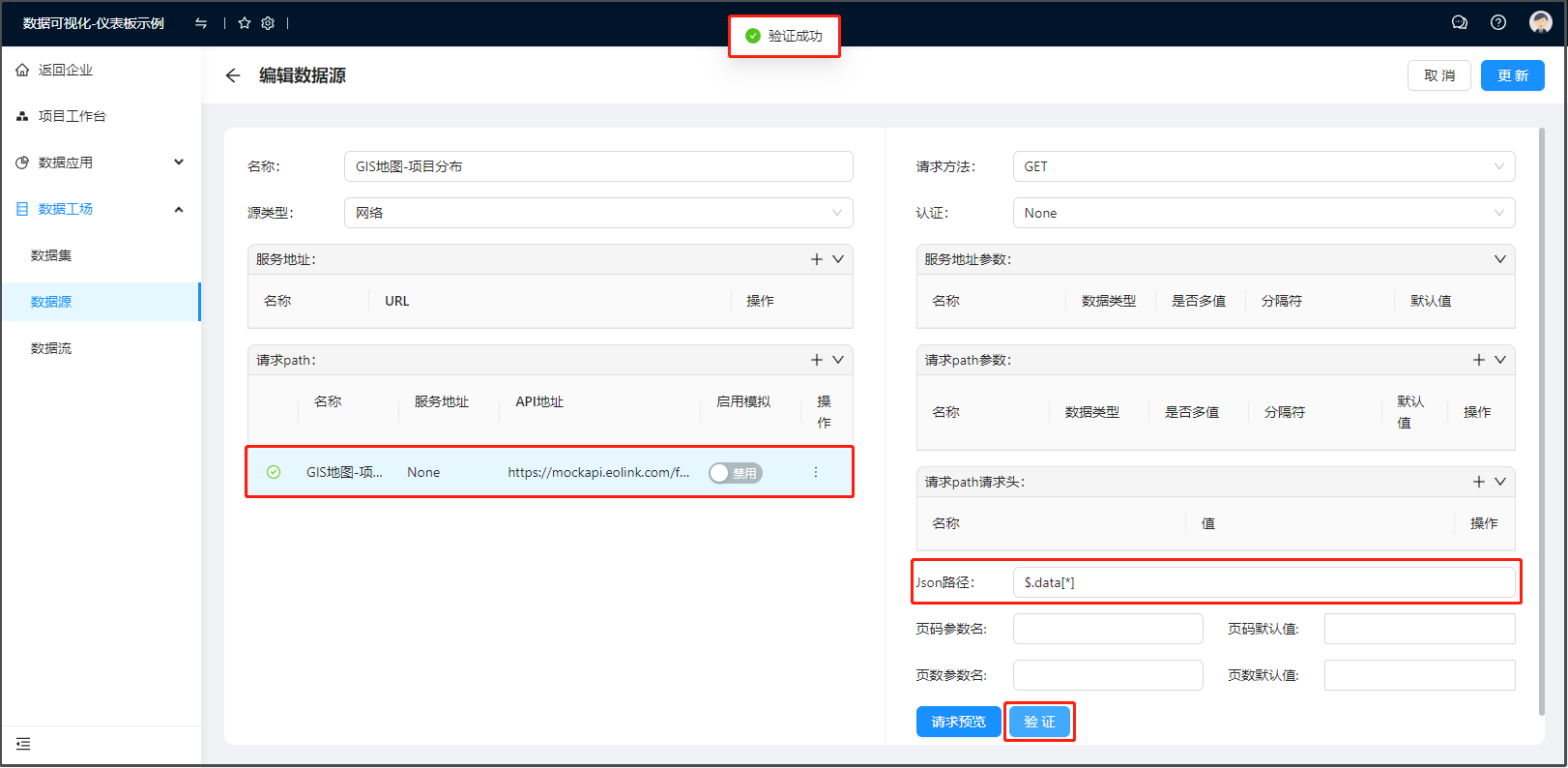Click the back arrow beside 编辑数据源
This screenshot has height=768, width=1568.
click(232, 75)
